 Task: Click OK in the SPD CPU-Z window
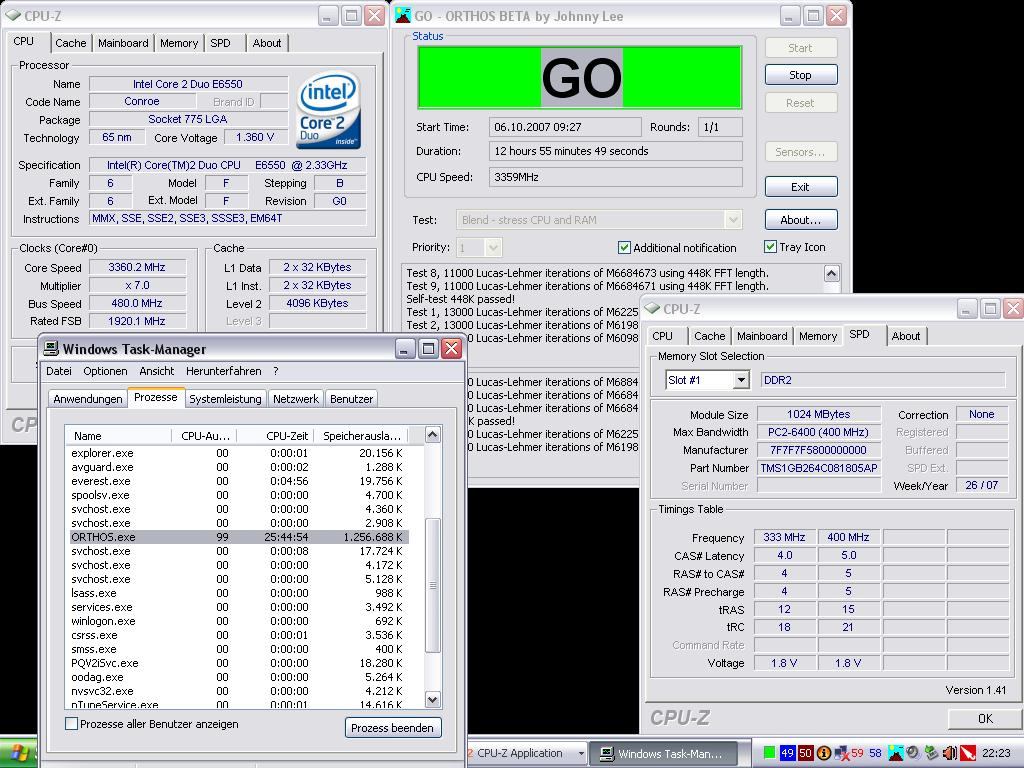coord(985,718)
